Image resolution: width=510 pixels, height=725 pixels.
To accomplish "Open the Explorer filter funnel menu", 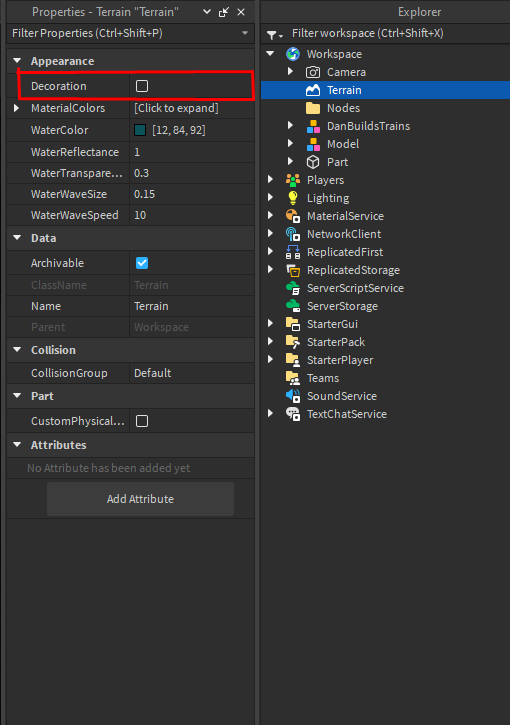I will (275, 35).
